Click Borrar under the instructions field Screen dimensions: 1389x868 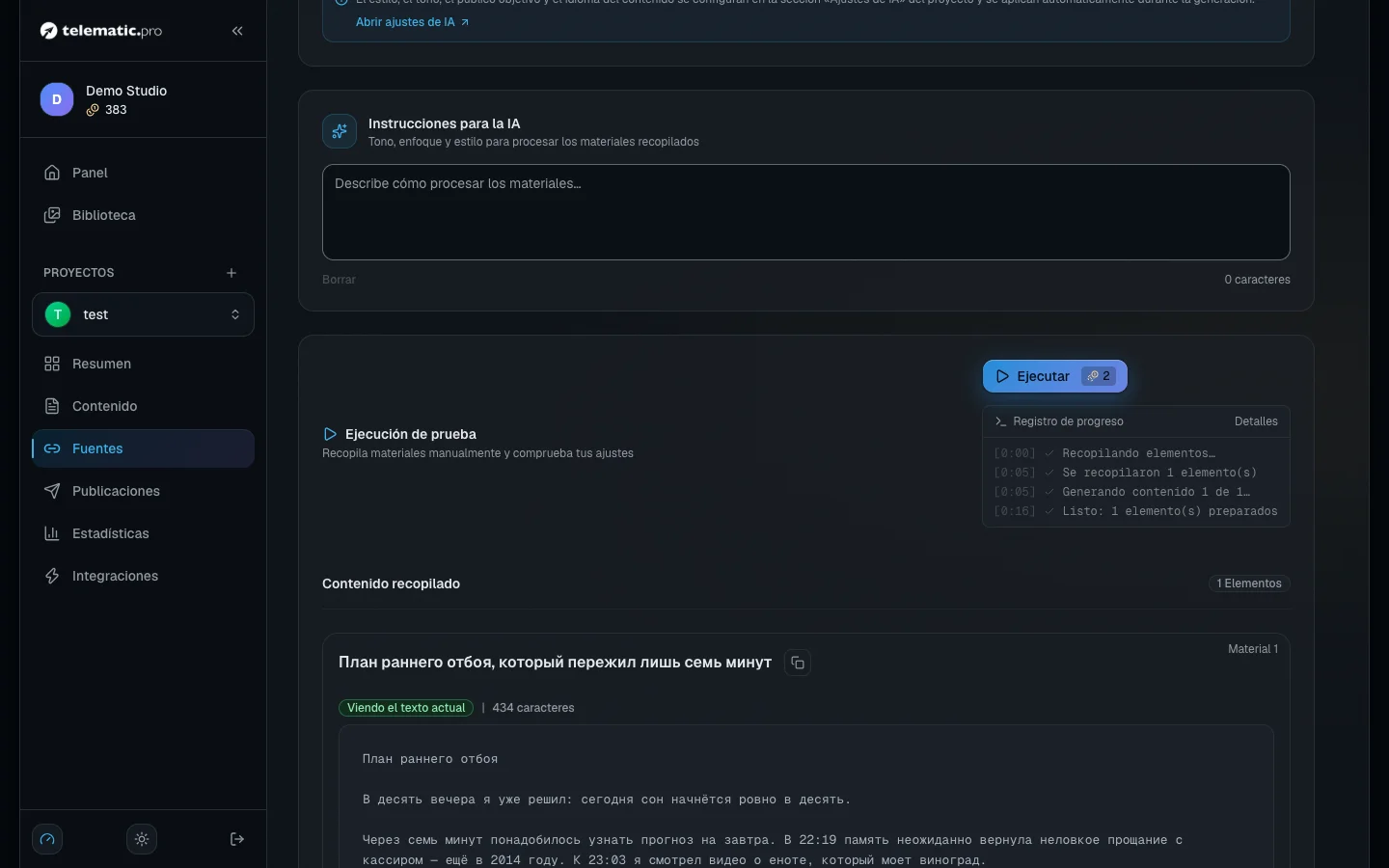[339, 280]
